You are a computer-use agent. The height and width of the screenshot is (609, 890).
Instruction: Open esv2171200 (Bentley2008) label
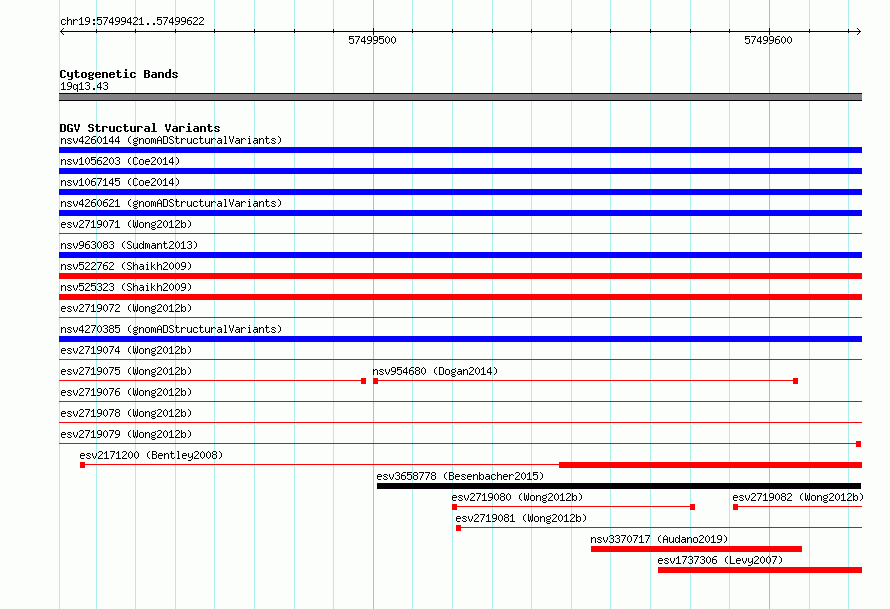(x=151, y=455)
